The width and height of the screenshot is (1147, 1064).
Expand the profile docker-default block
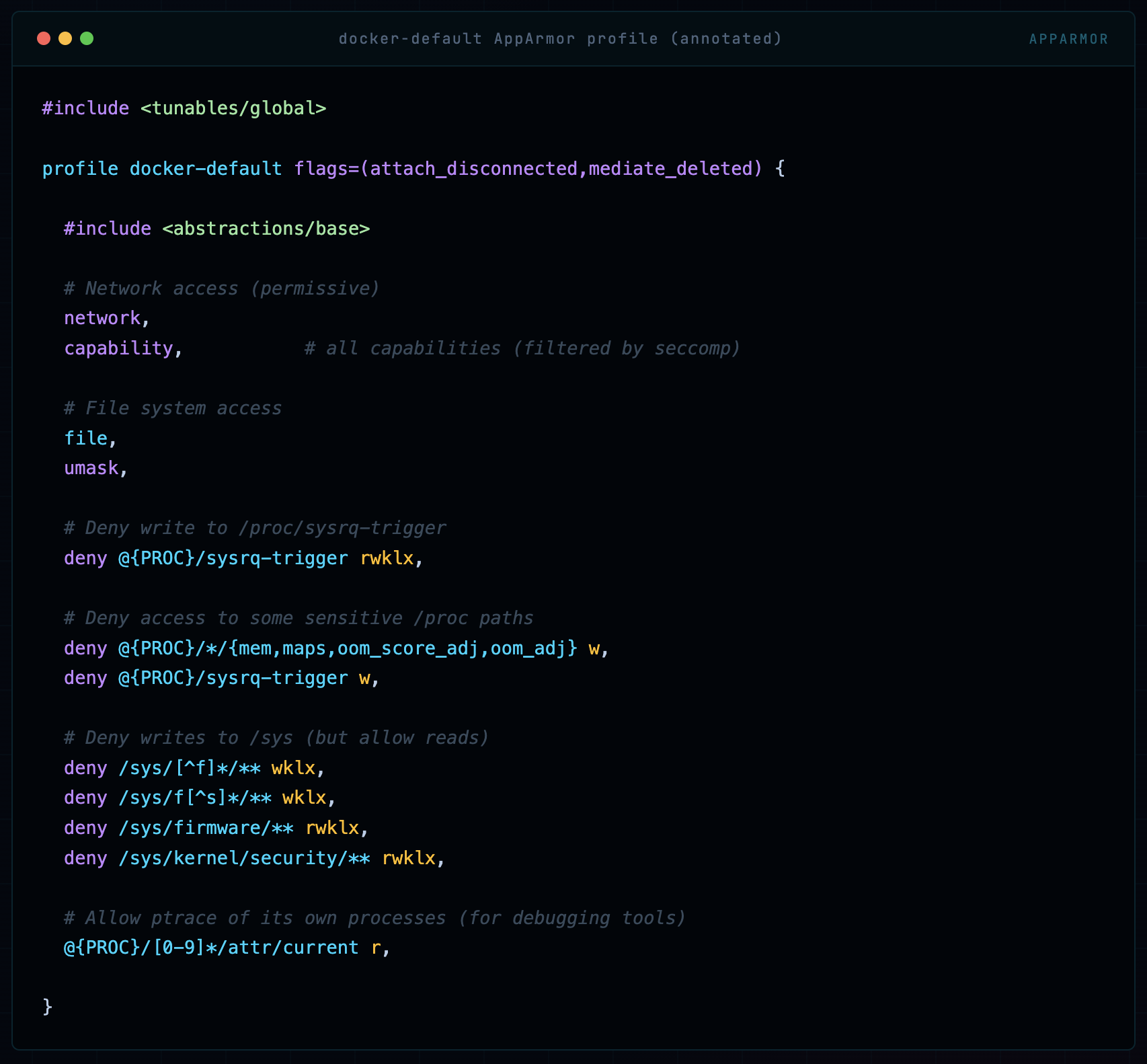(161, 169)
